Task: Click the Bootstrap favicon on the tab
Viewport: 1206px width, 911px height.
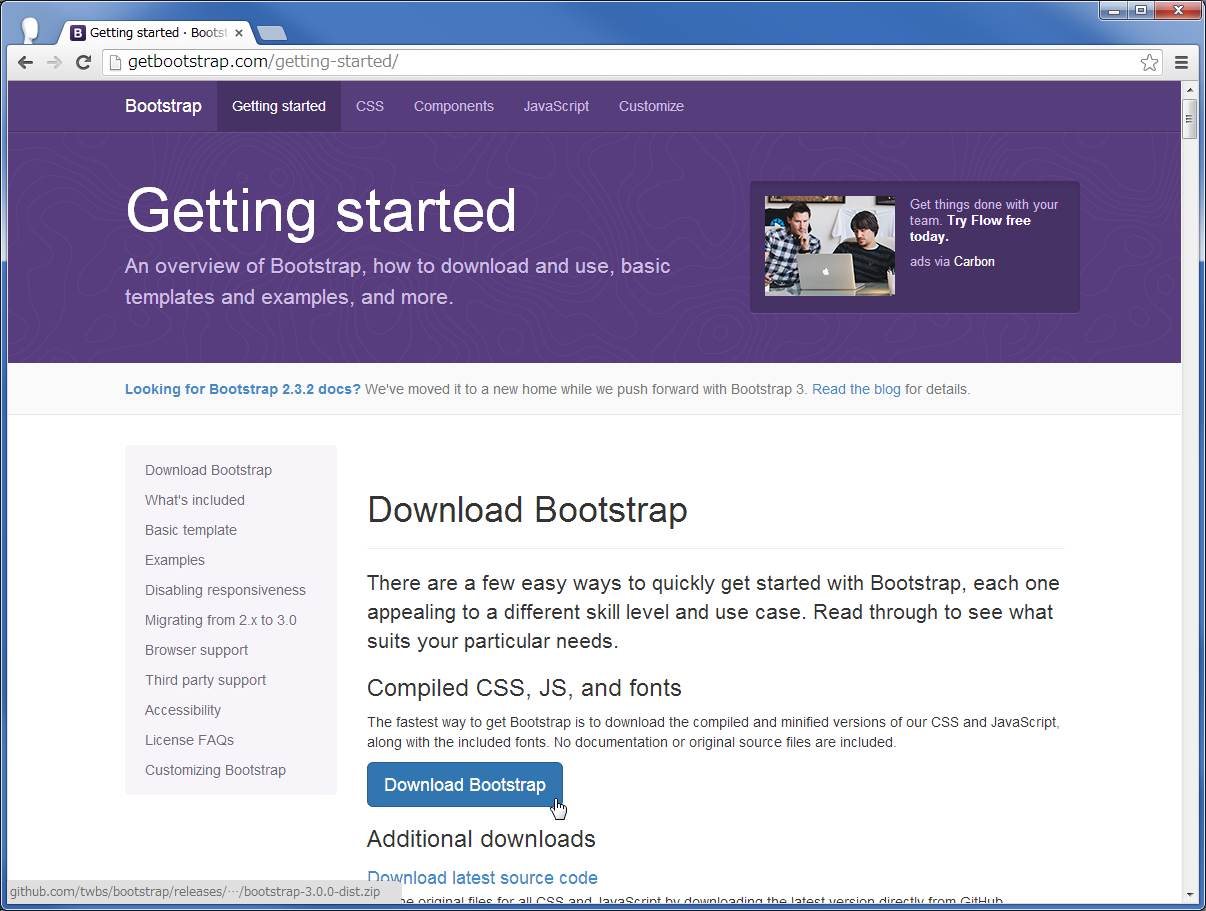Action: click(x=78, y=33)
